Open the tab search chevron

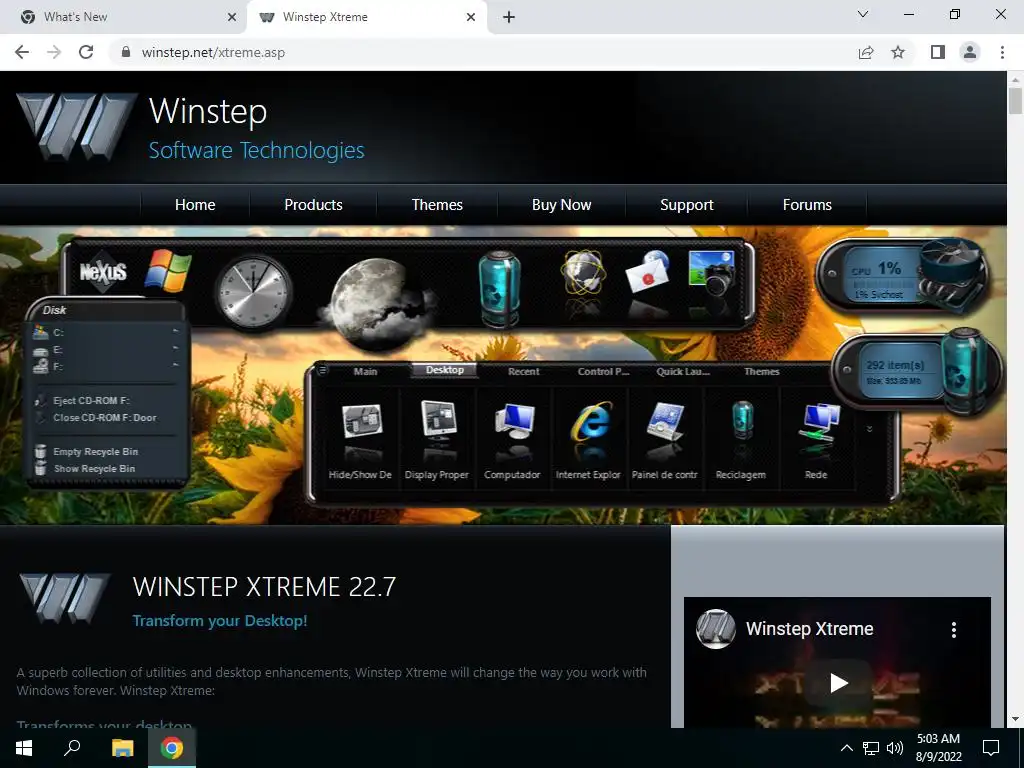[863, 14]
